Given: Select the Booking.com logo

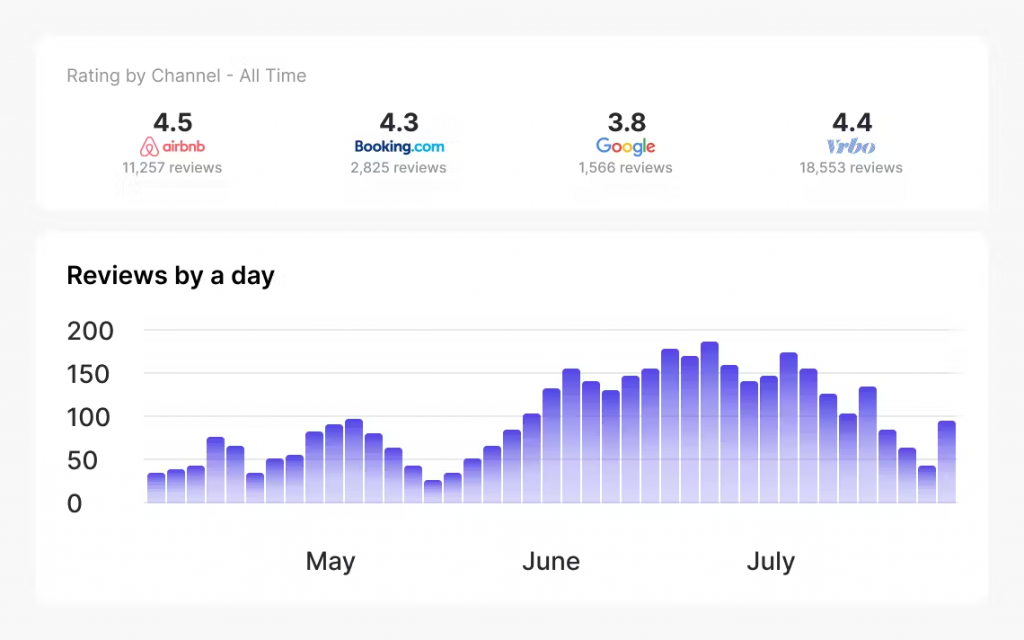Looking at the screenshot, I should click(399, 145).
